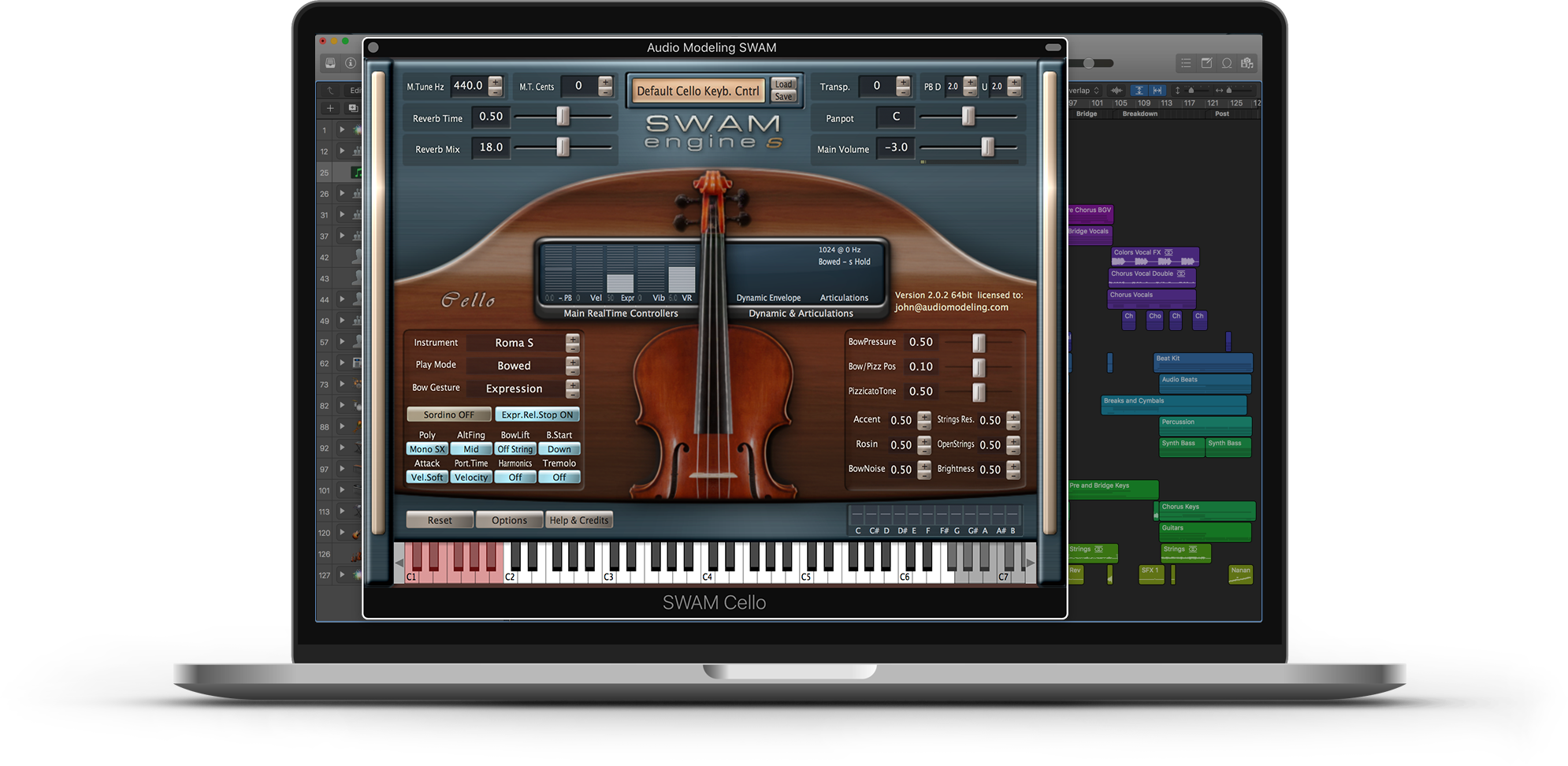Viewport: 1568px width, 766px height.
Task: Click the Reverb Mix slider handle
Action: pos(563,147)
